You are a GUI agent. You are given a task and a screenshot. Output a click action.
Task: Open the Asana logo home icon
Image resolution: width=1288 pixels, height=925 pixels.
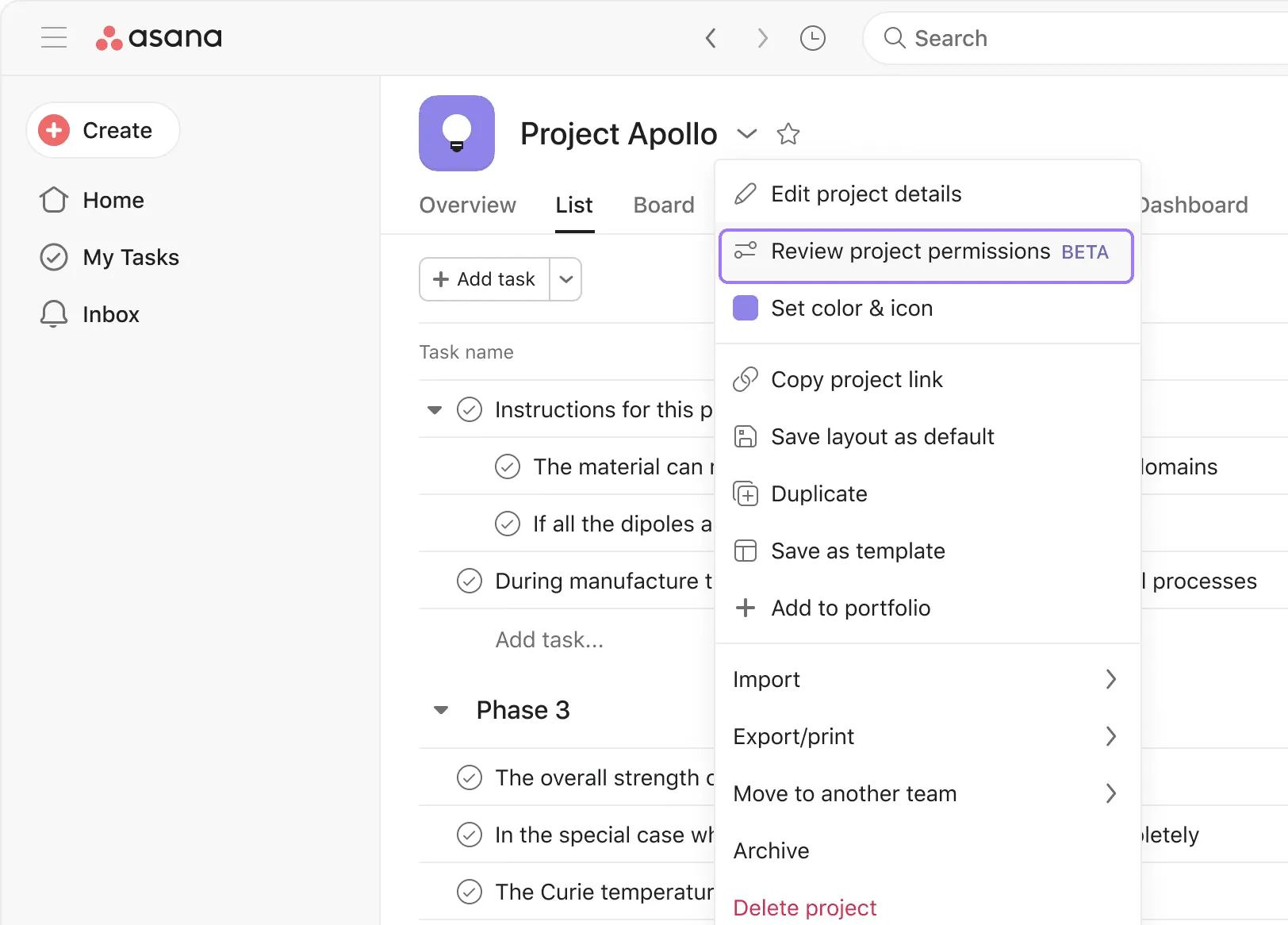[x=111, y=36]
